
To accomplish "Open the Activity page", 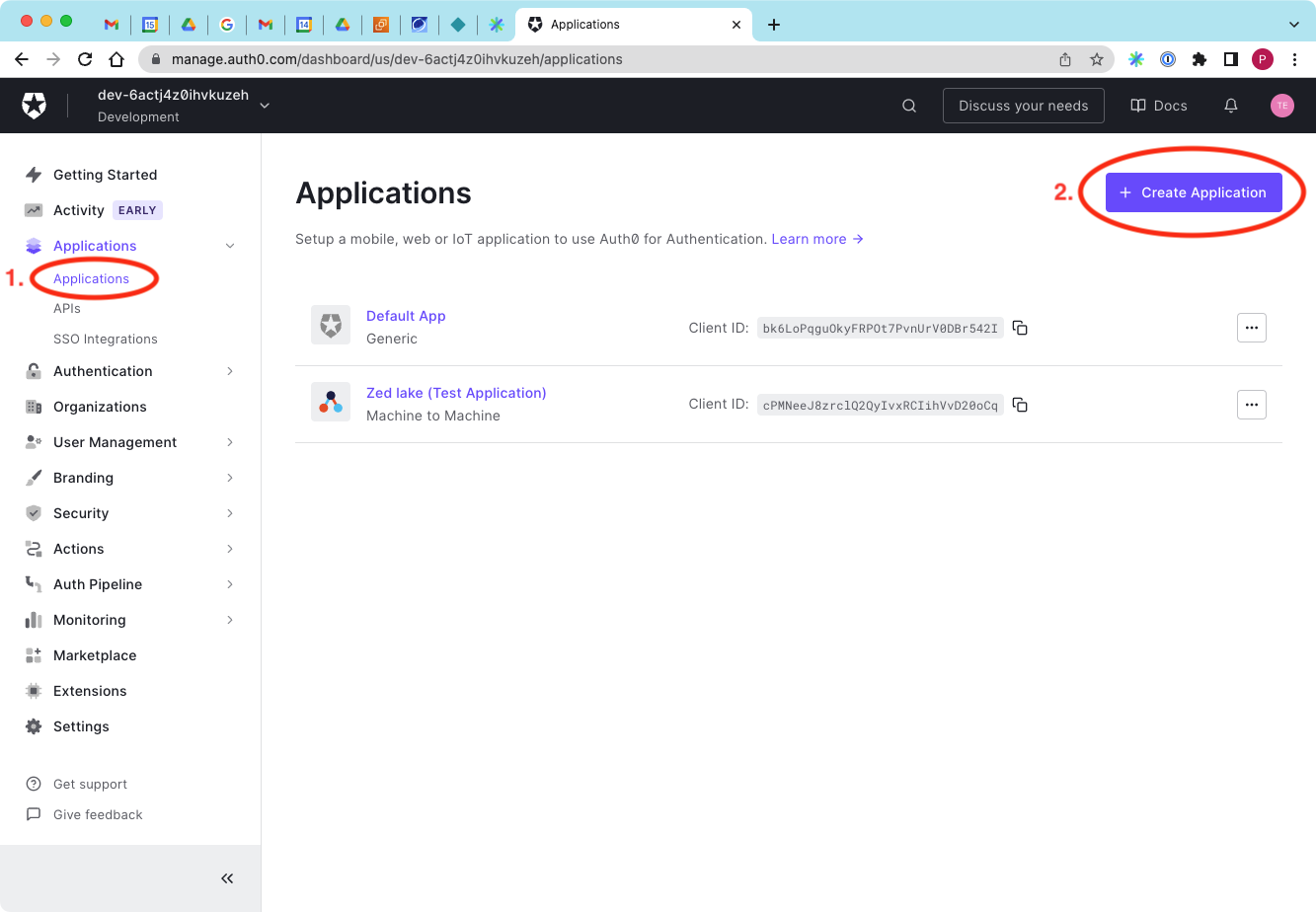I will [x=79, y=210].
